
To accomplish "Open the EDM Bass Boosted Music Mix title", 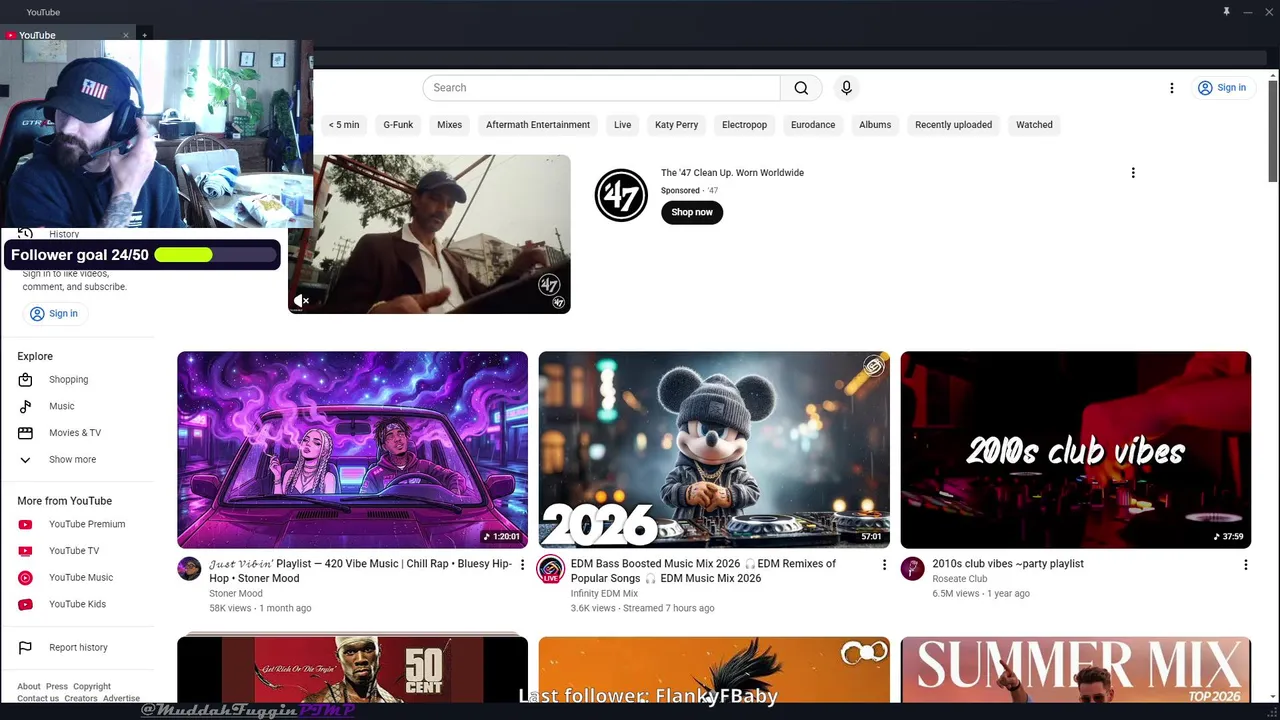I will click(x=703, y=571).
